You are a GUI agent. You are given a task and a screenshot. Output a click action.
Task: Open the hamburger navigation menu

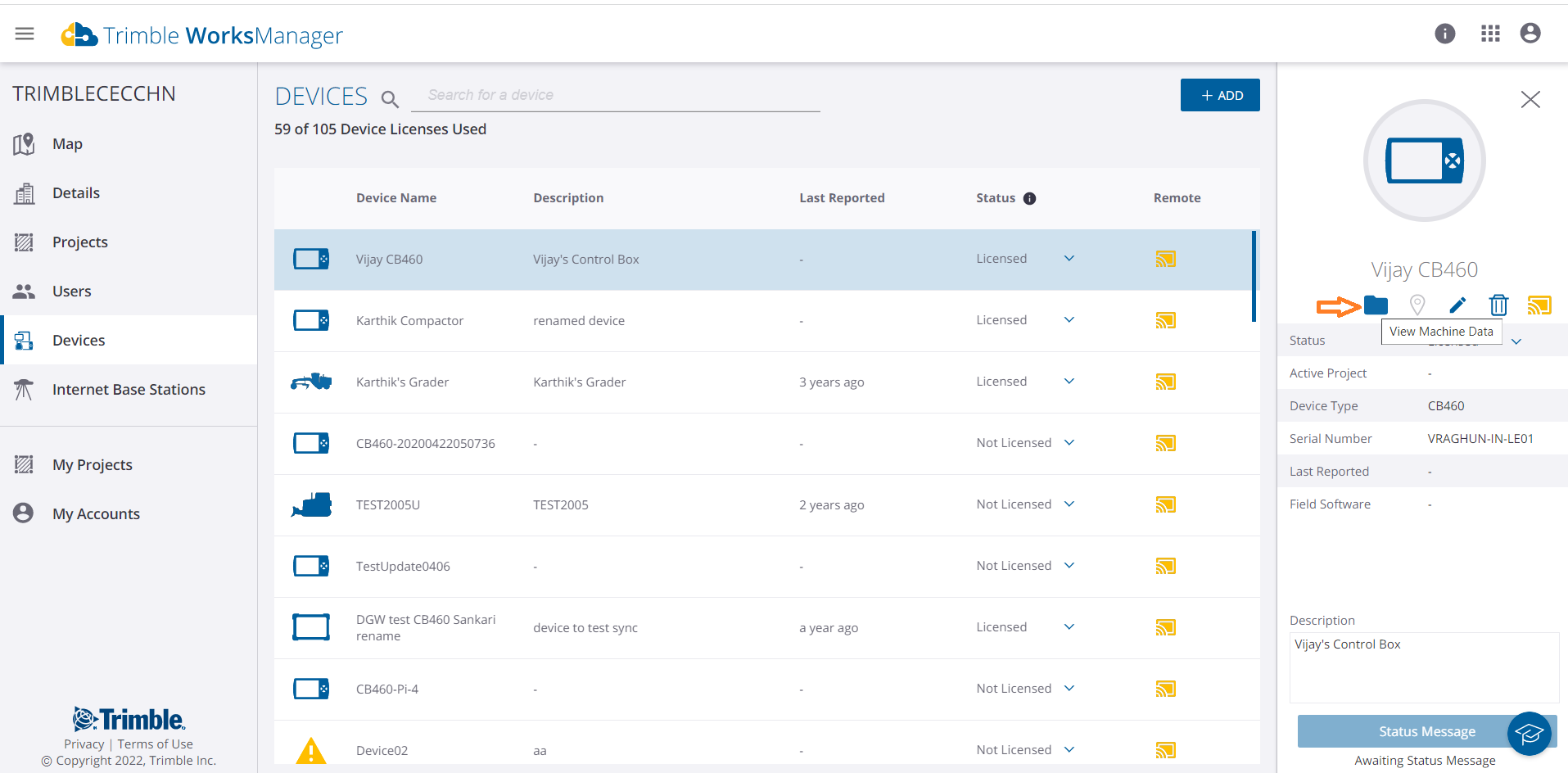point(25,34)
